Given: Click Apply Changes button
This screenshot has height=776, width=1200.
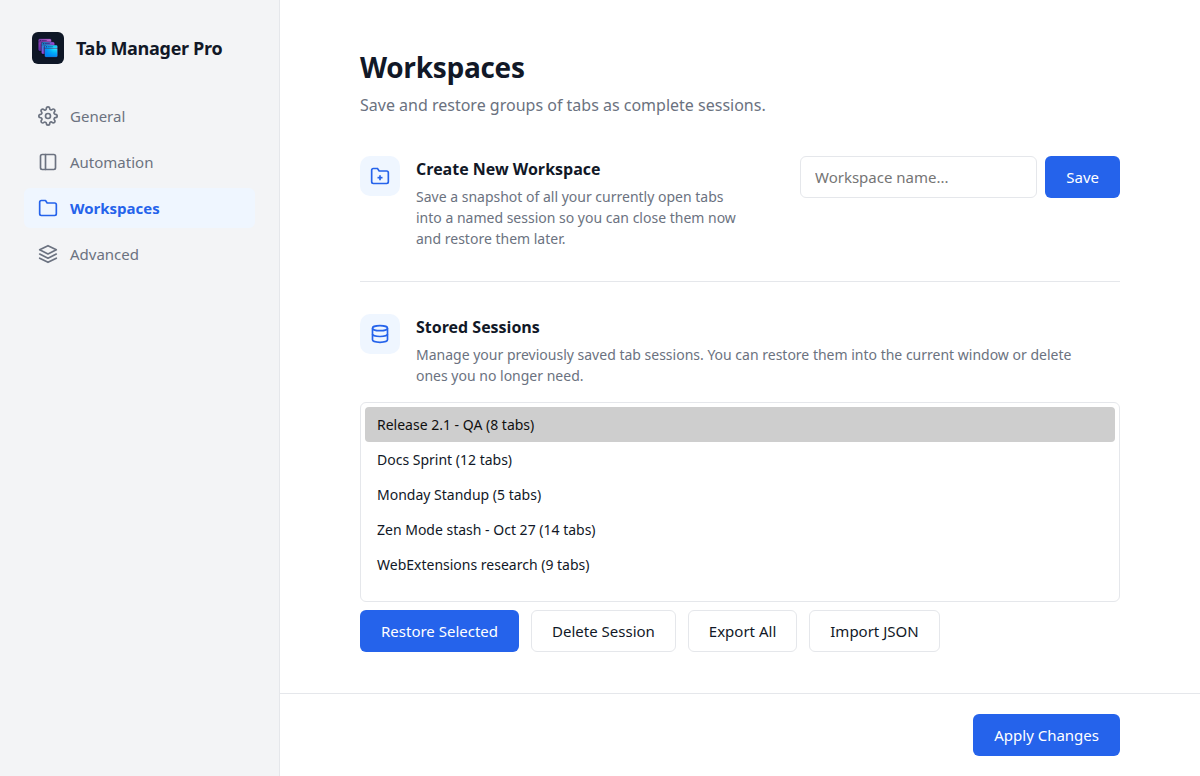Looking at the screenshot, I should point(1046,735).
